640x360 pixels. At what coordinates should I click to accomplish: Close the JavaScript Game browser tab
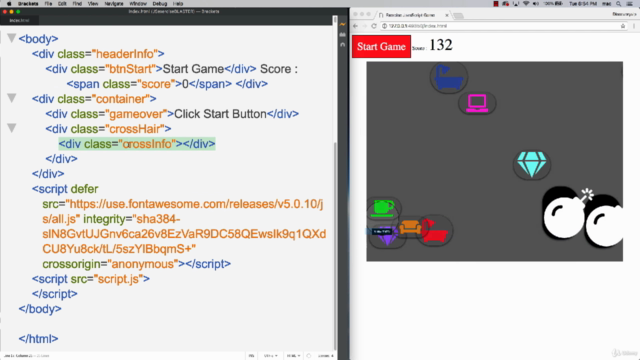pos(447,15)
